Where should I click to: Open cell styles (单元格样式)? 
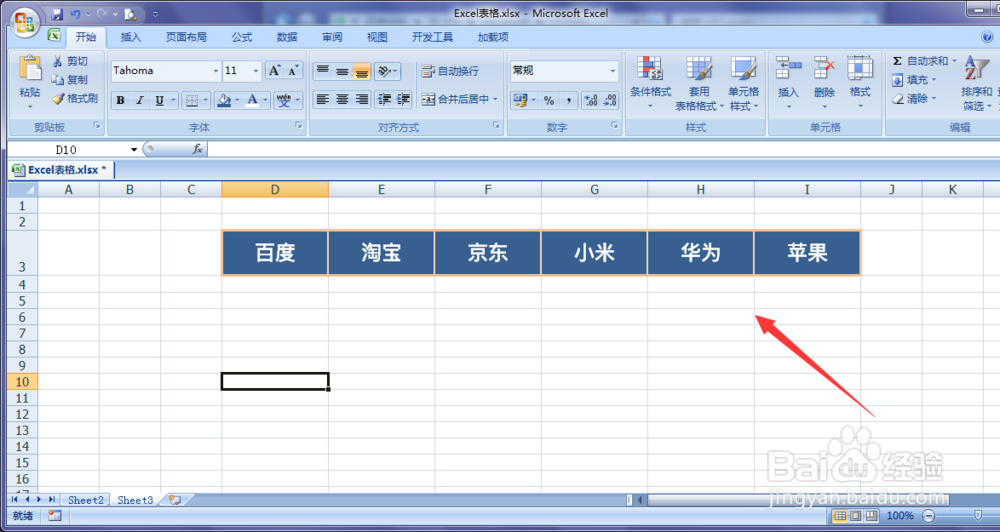tap(744, 83)
